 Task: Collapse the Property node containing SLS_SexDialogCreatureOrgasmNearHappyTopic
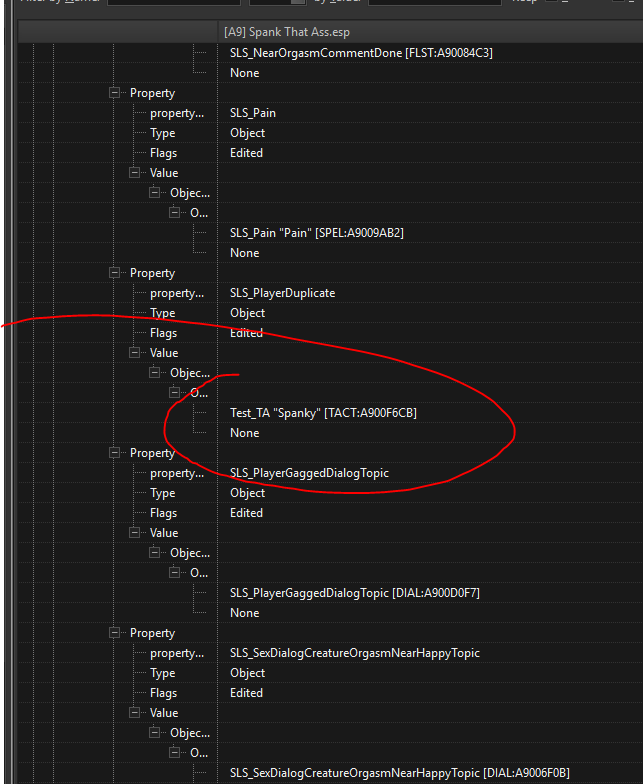pyautogui.click(x=114, y=632)
